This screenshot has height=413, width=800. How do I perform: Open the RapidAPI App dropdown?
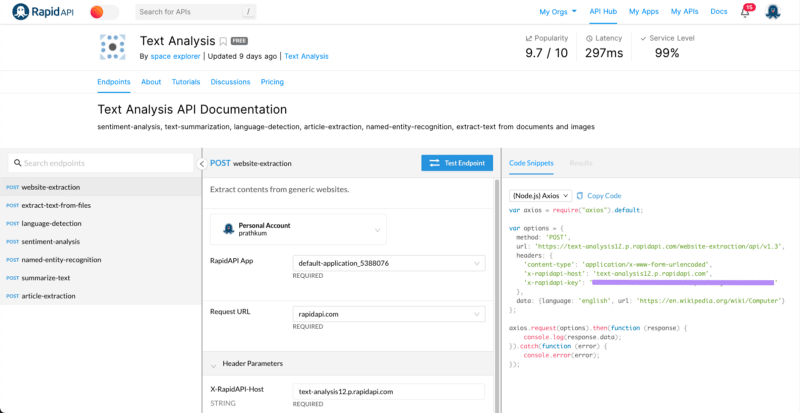389,263
